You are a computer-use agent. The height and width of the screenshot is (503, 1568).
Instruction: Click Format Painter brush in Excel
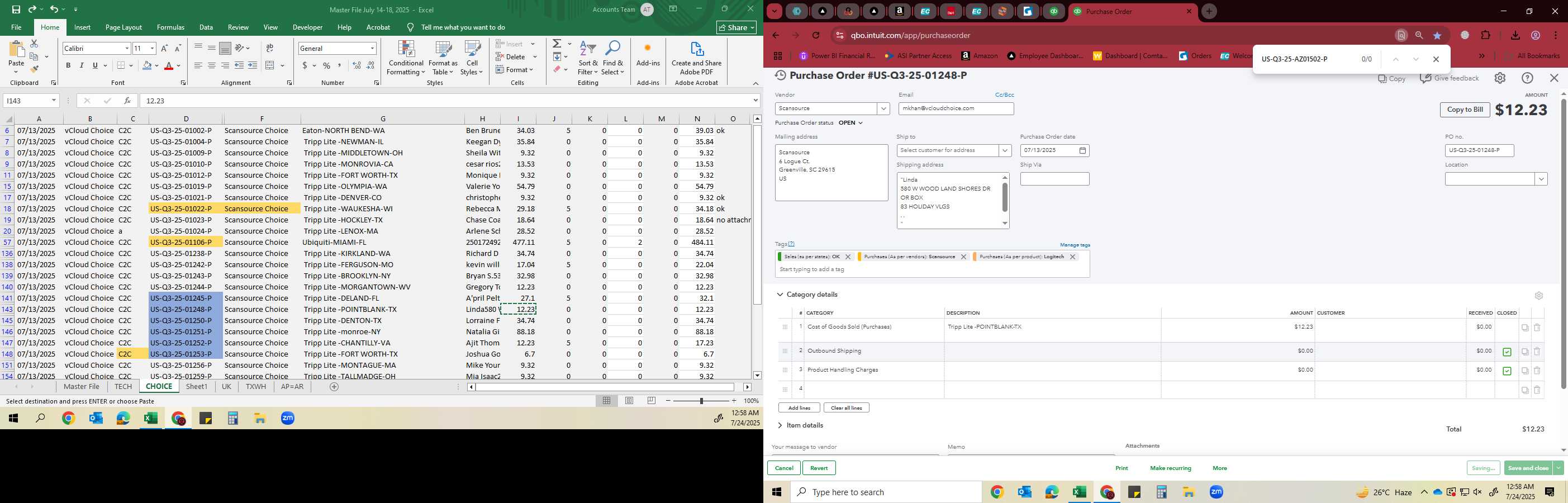(34, 69)
